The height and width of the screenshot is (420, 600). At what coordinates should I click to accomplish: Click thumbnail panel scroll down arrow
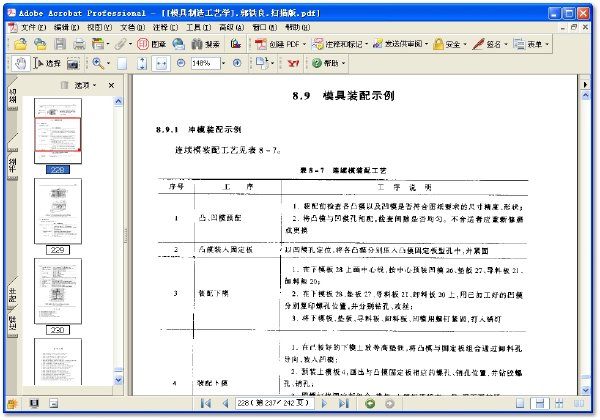pyautogui.click(x=119, y=380)
